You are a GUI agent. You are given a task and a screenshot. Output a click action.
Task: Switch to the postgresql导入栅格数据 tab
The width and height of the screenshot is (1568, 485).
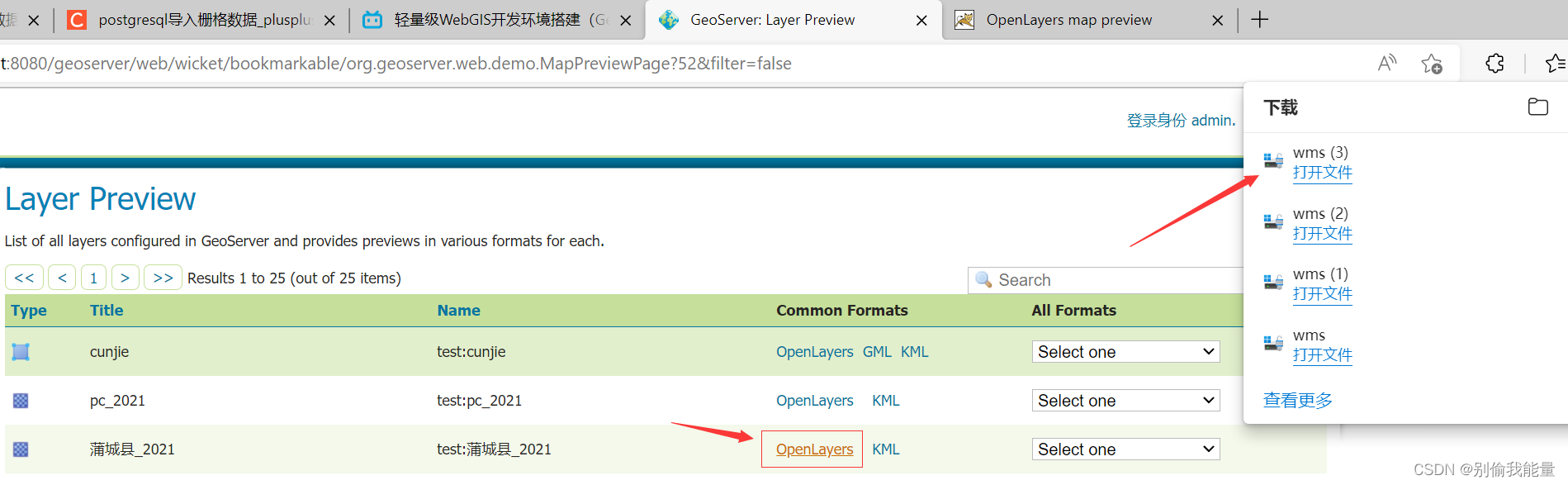pos(202,20)
